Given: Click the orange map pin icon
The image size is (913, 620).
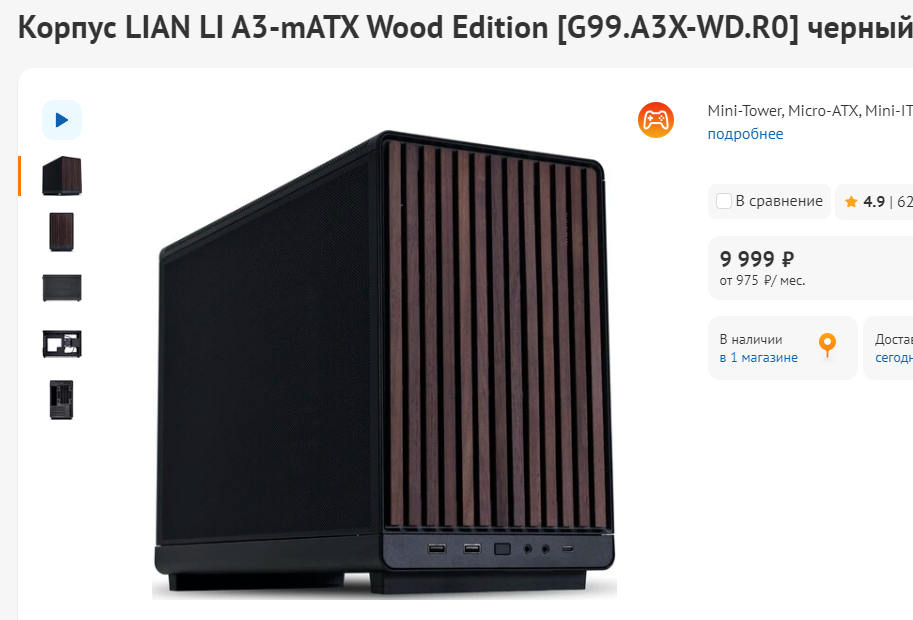Looking at the screenshot, I should [x=827, y=345].
